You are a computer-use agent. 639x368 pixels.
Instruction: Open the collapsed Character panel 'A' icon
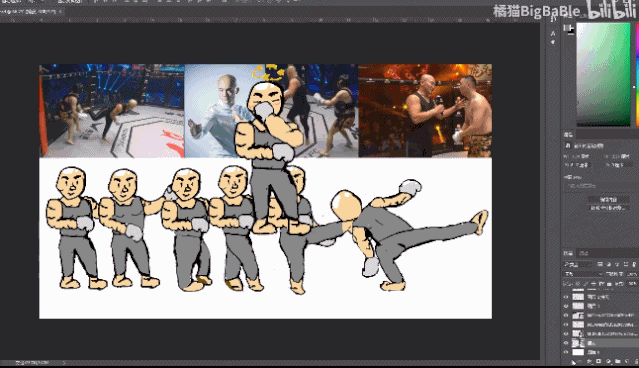(x=553, y=34)
